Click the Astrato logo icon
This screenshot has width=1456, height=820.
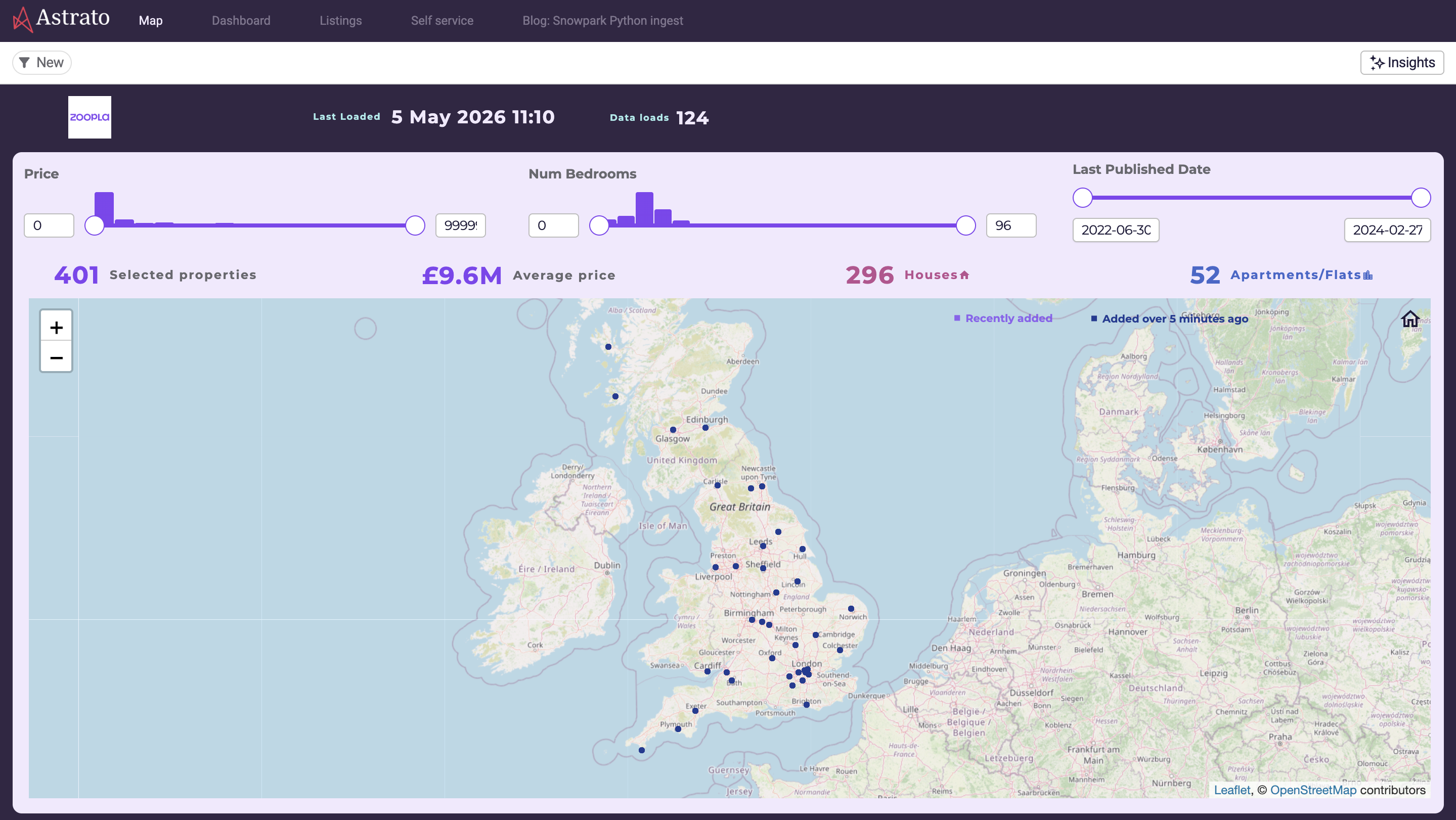coord(22,20)
